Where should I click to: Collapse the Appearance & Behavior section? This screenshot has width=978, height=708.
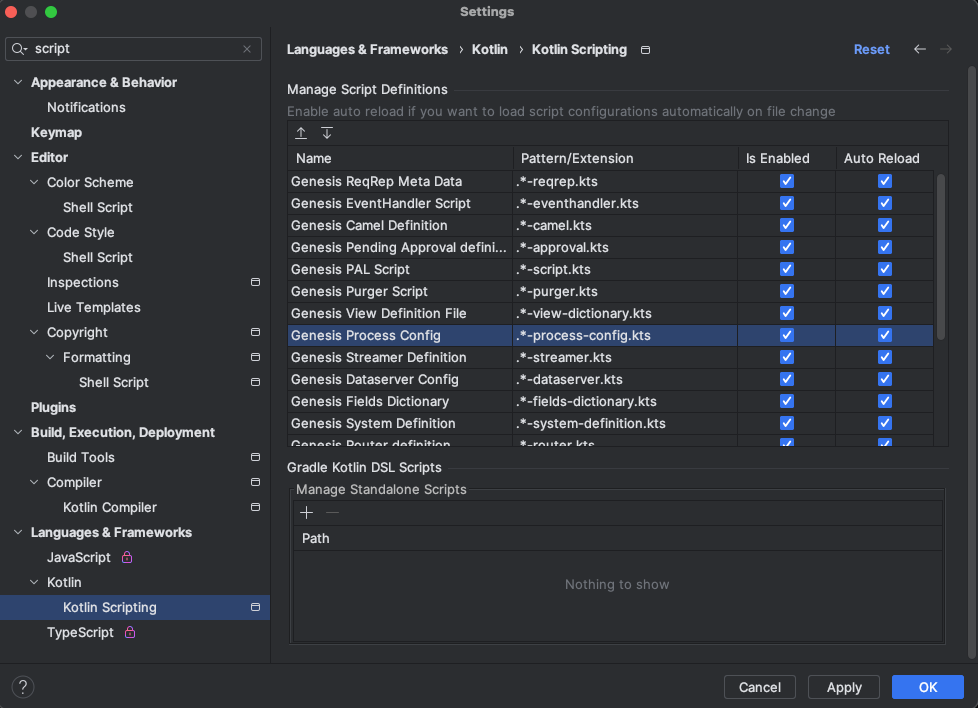[x=18, y=82]
